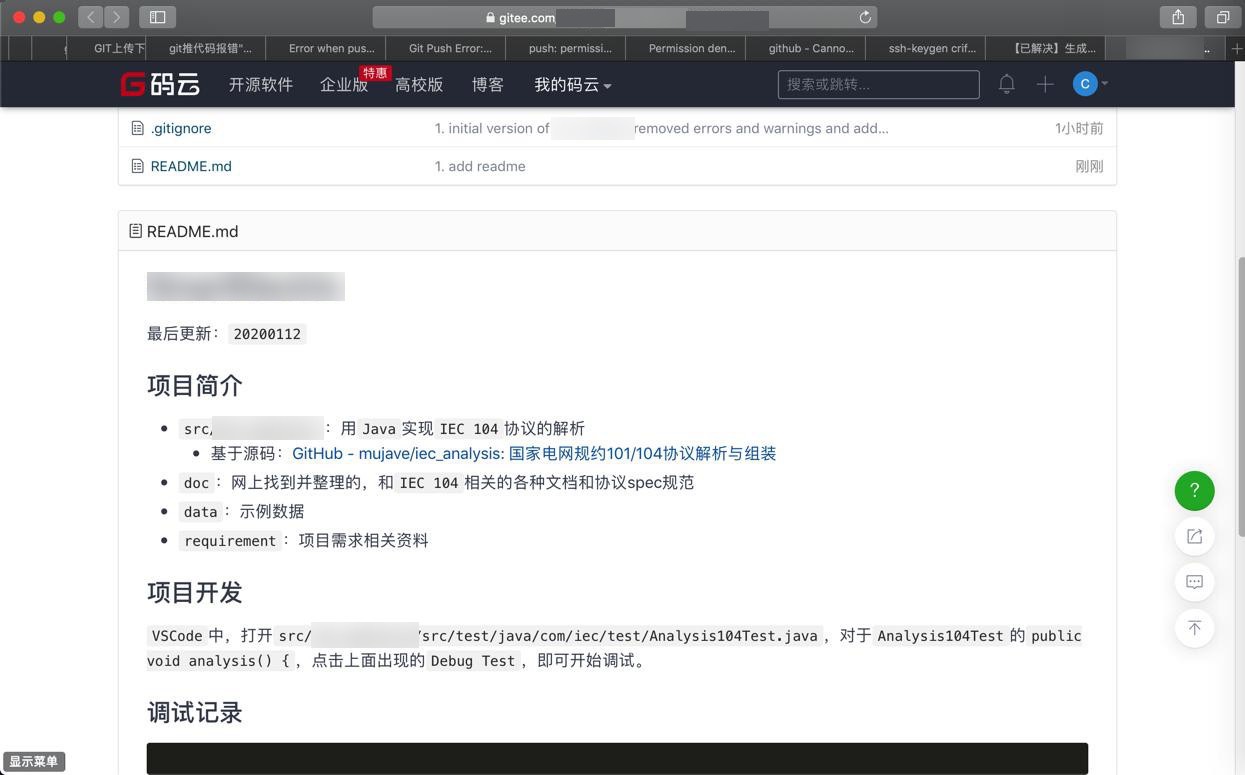Switch to the Git Push Error tab
Viewport: 1245px width, 775px height.
click(x=446, y=48)
